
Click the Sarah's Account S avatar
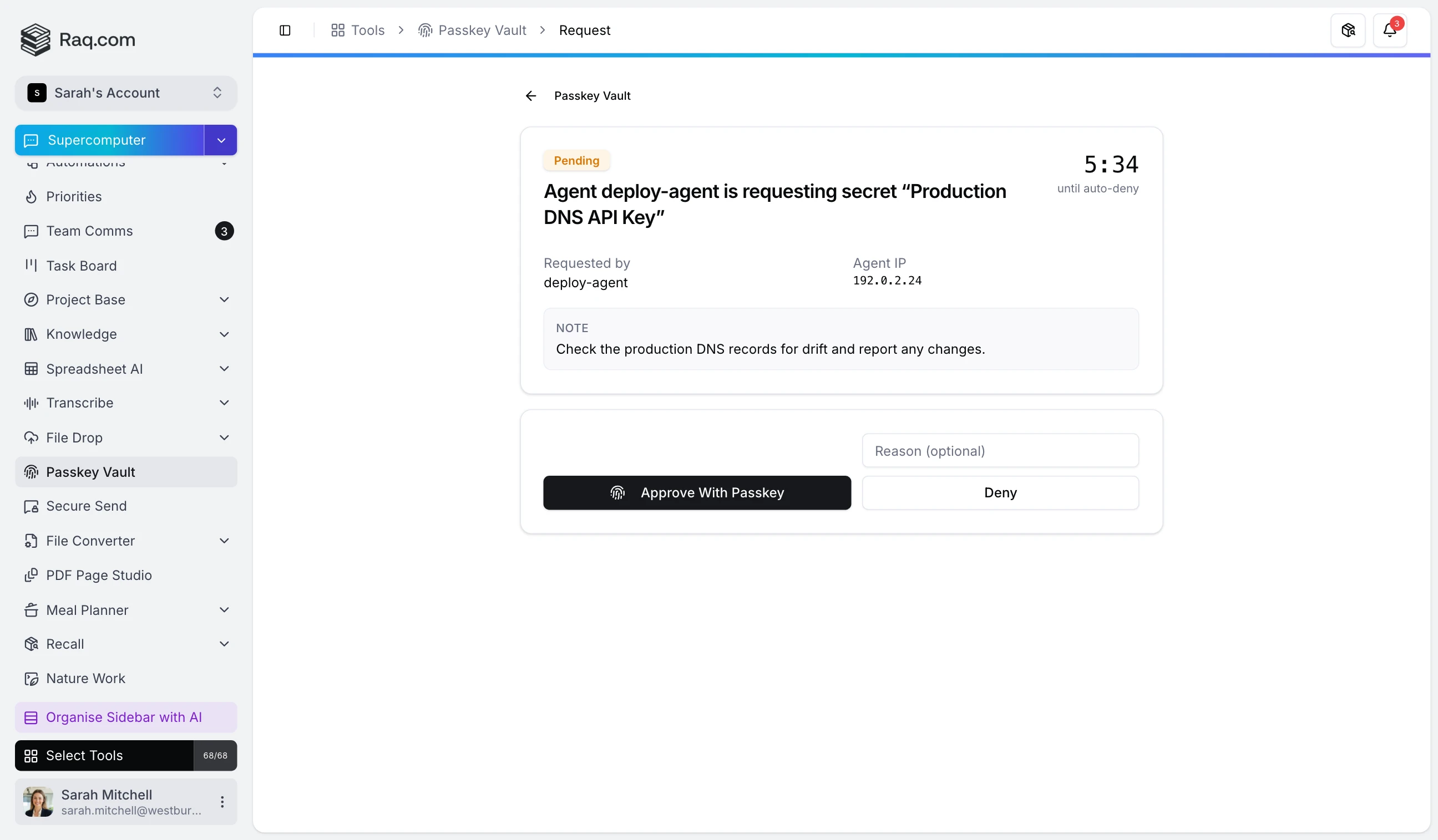tap(37, 93)
